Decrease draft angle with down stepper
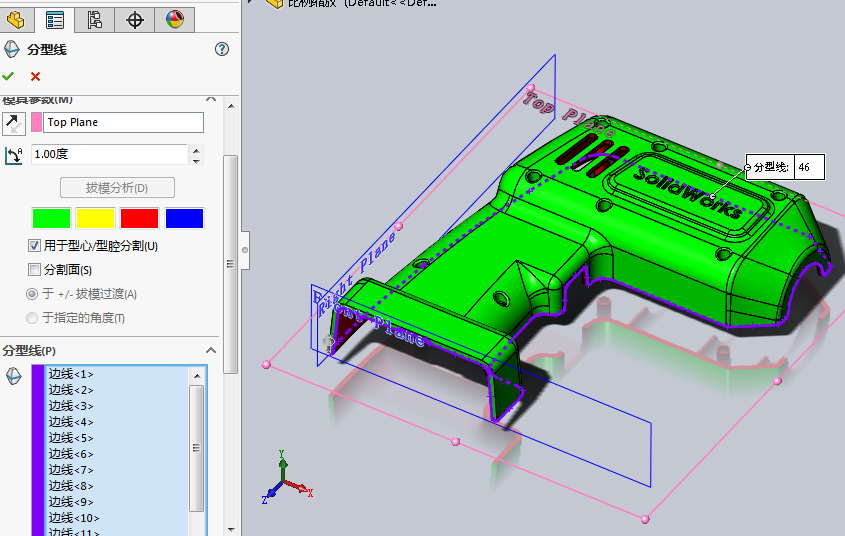Screen dimensions: 845x536 click(196, 161)
